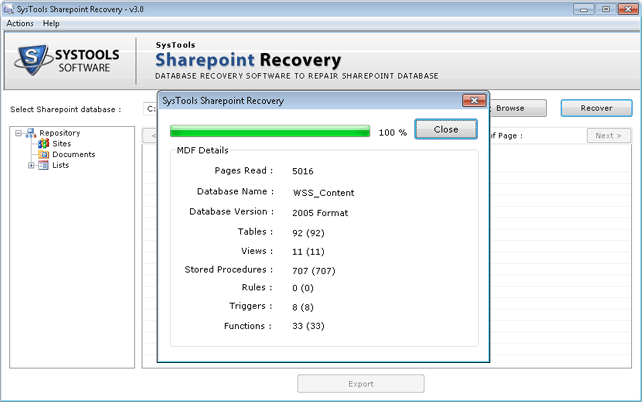Click the Browse button
The image size is (642, 402).
pyautogui.click(x=518, y=108)
